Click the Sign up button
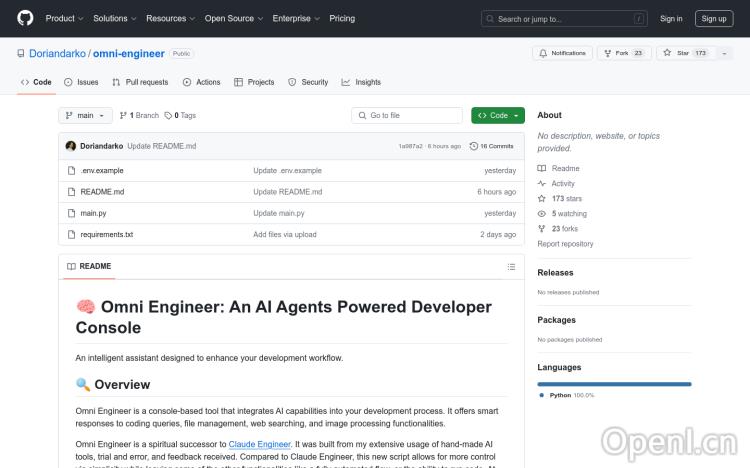Viewport: 750px width, 468px height. (x=714, y=18)
